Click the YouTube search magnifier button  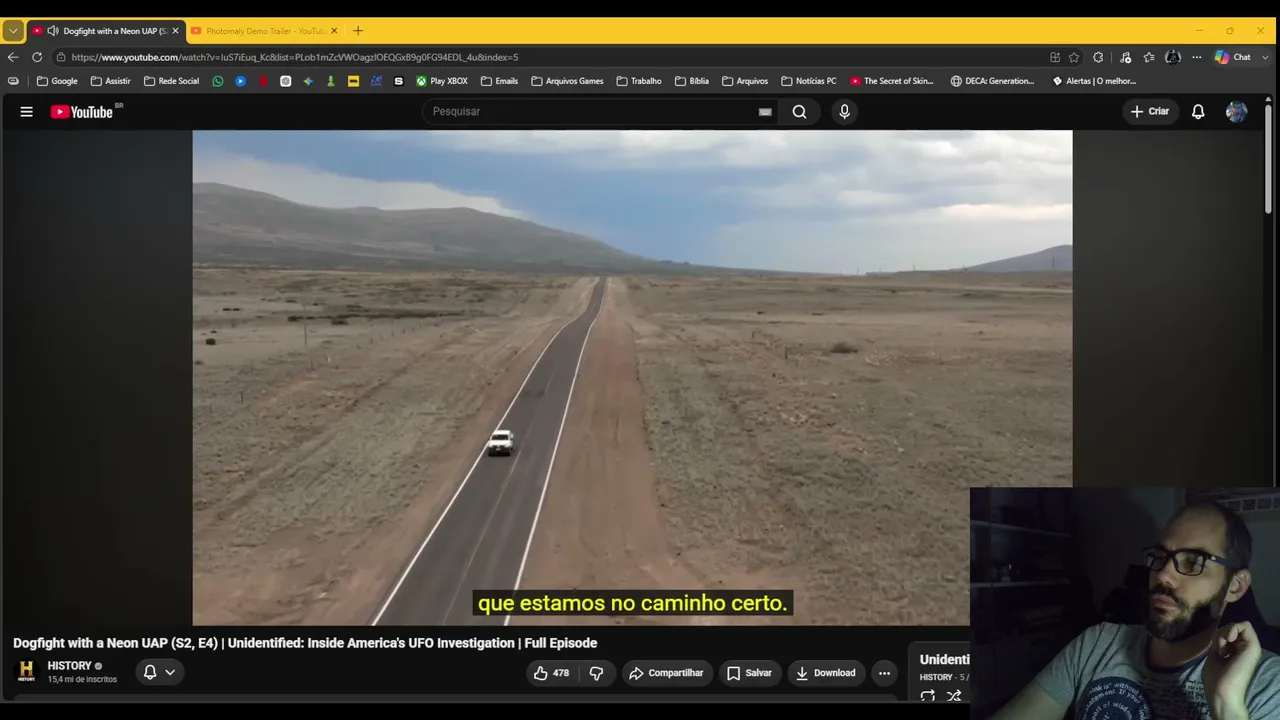[x=799, y=112]
